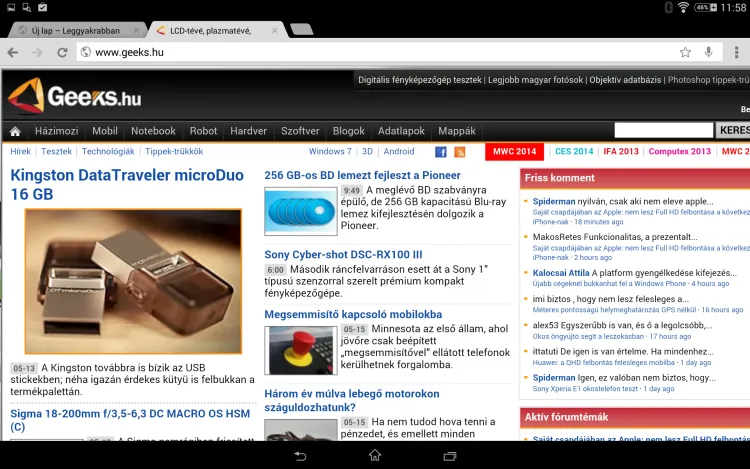Open 'Legjobb magyar fotósok' top link

(x=536, y=80)
